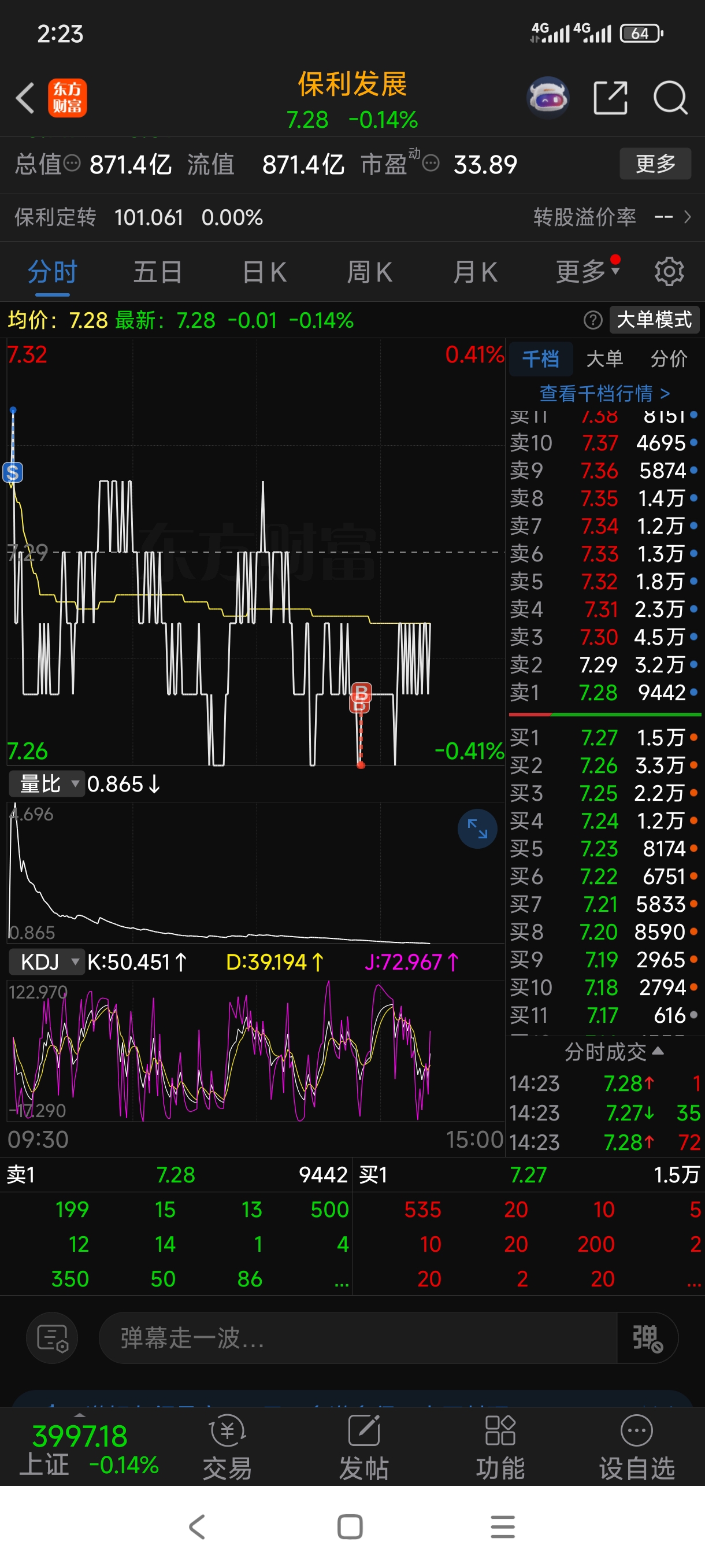Tap the 卖5 7.32 order book row

(604, 581)
